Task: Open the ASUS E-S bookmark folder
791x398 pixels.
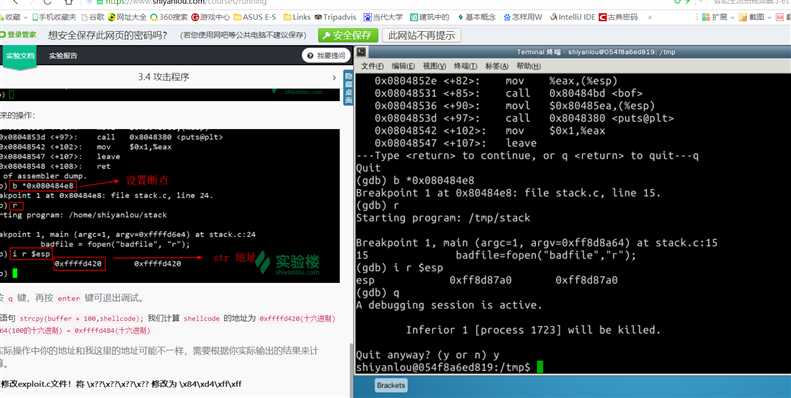Action: (255, 17)
